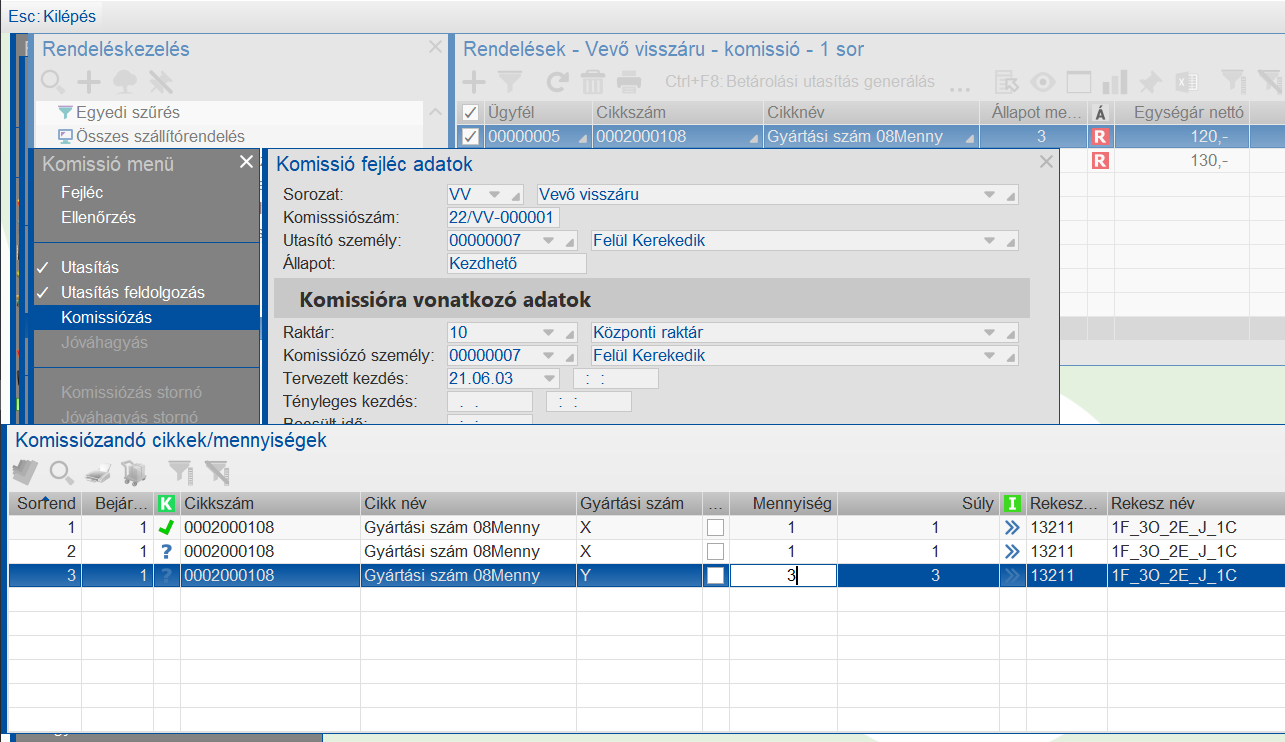Open Ellenőrzés in Komissió menu

tap(98, 217)
